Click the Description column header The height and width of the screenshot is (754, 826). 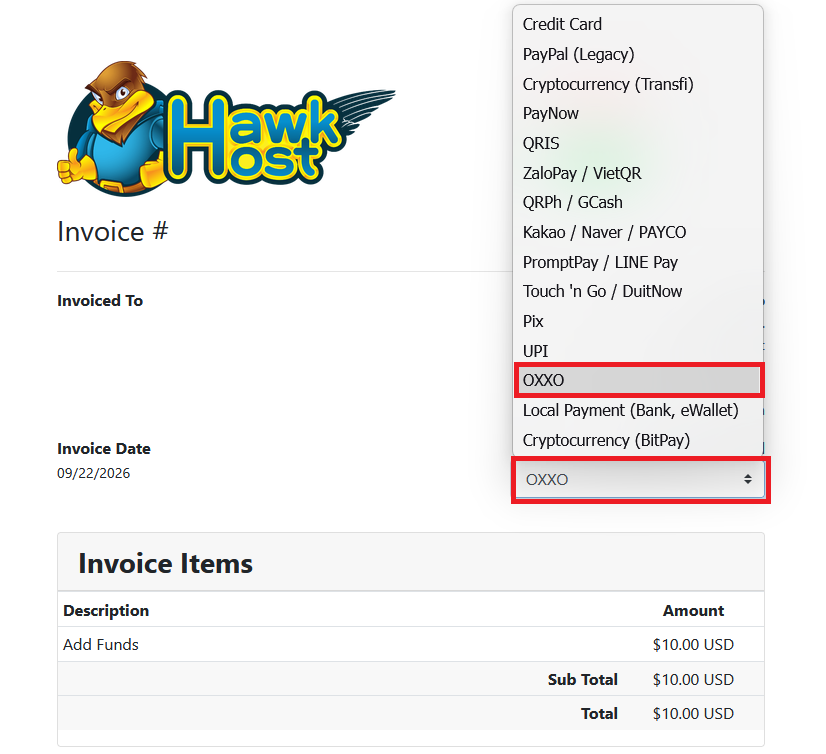click(x=106, y=611)
